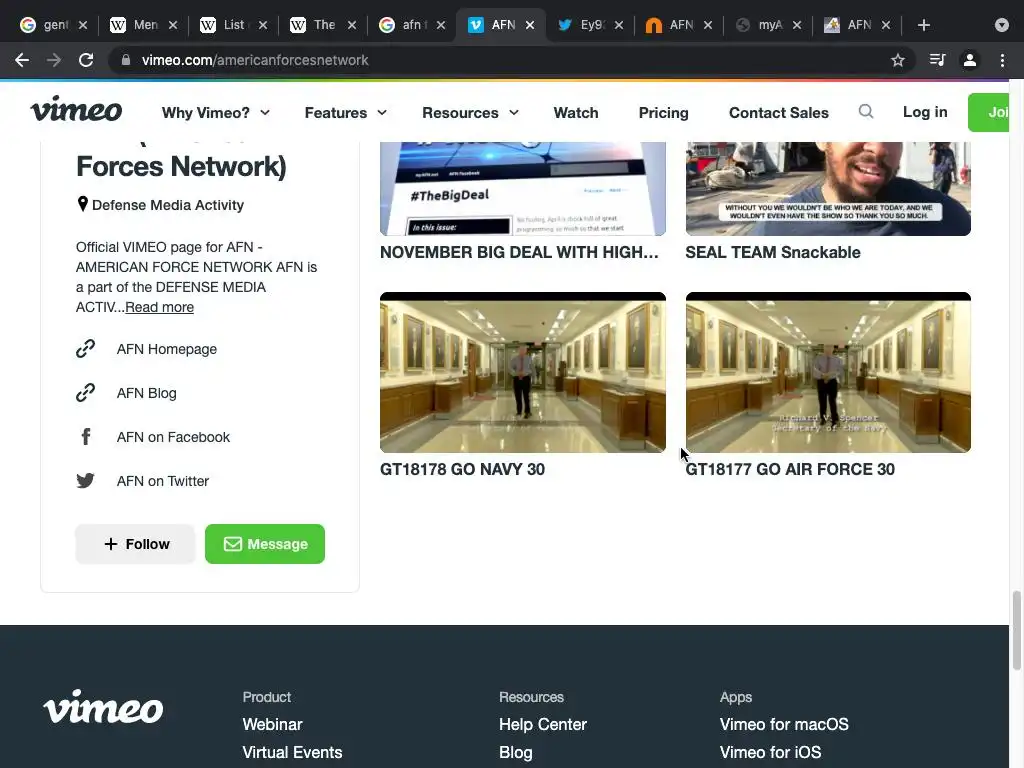Expand the Why Vimeo? dropdown
The width and height of the screenshot is (1024, 768).
point(216,112)
